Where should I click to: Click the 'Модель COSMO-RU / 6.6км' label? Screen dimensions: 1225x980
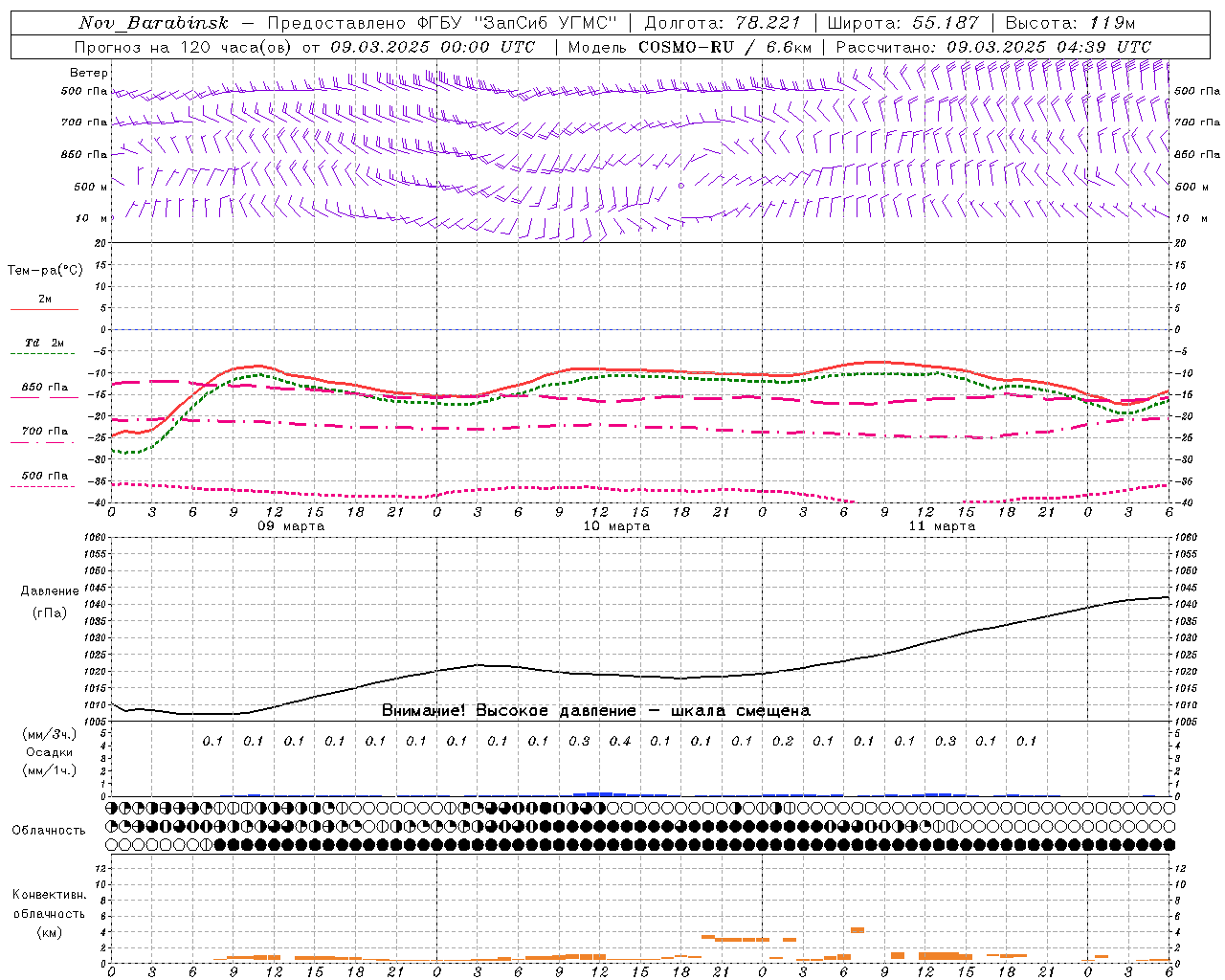(690, 47)
